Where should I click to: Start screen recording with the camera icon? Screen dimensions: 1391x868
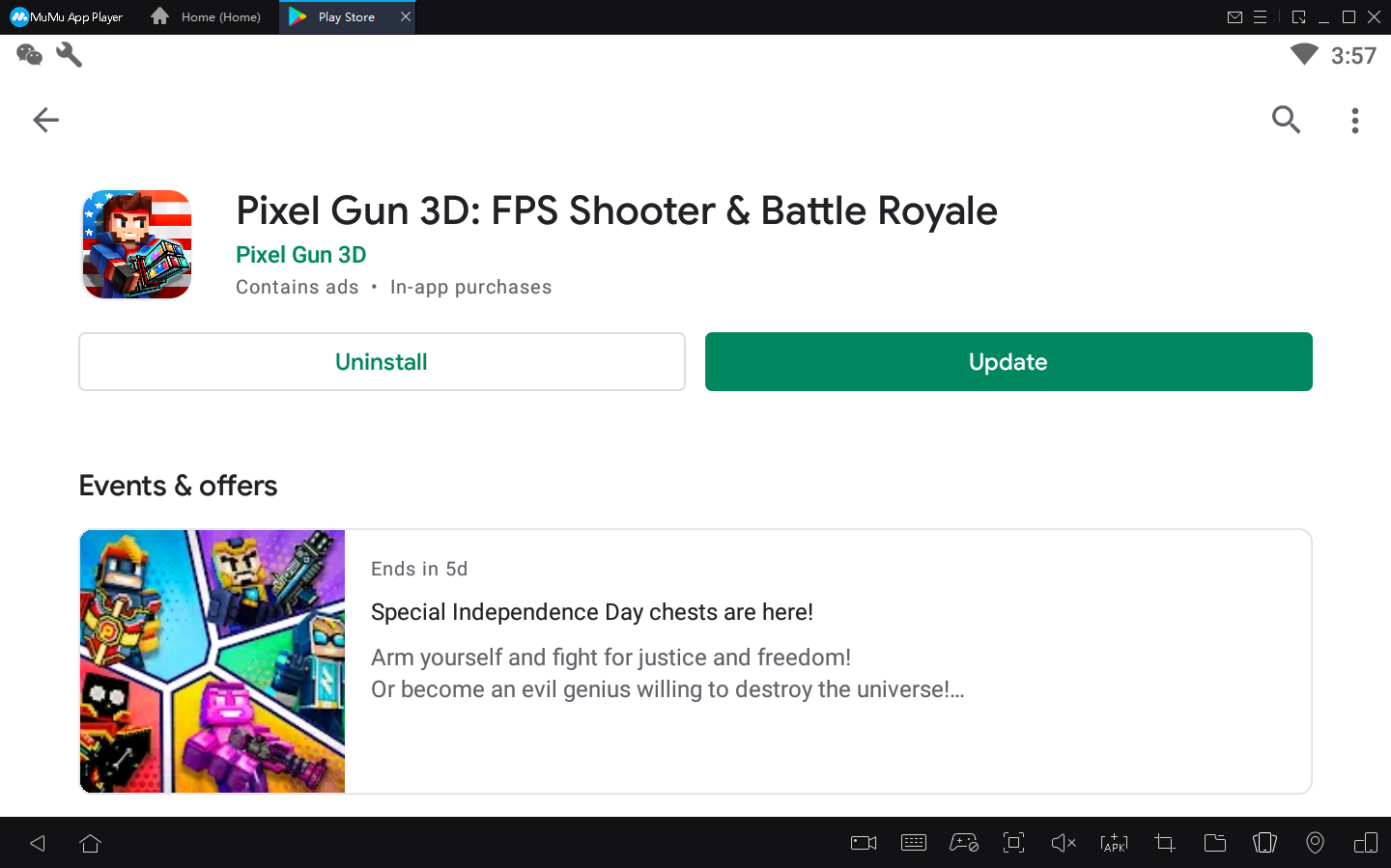[x=864, y=843]
